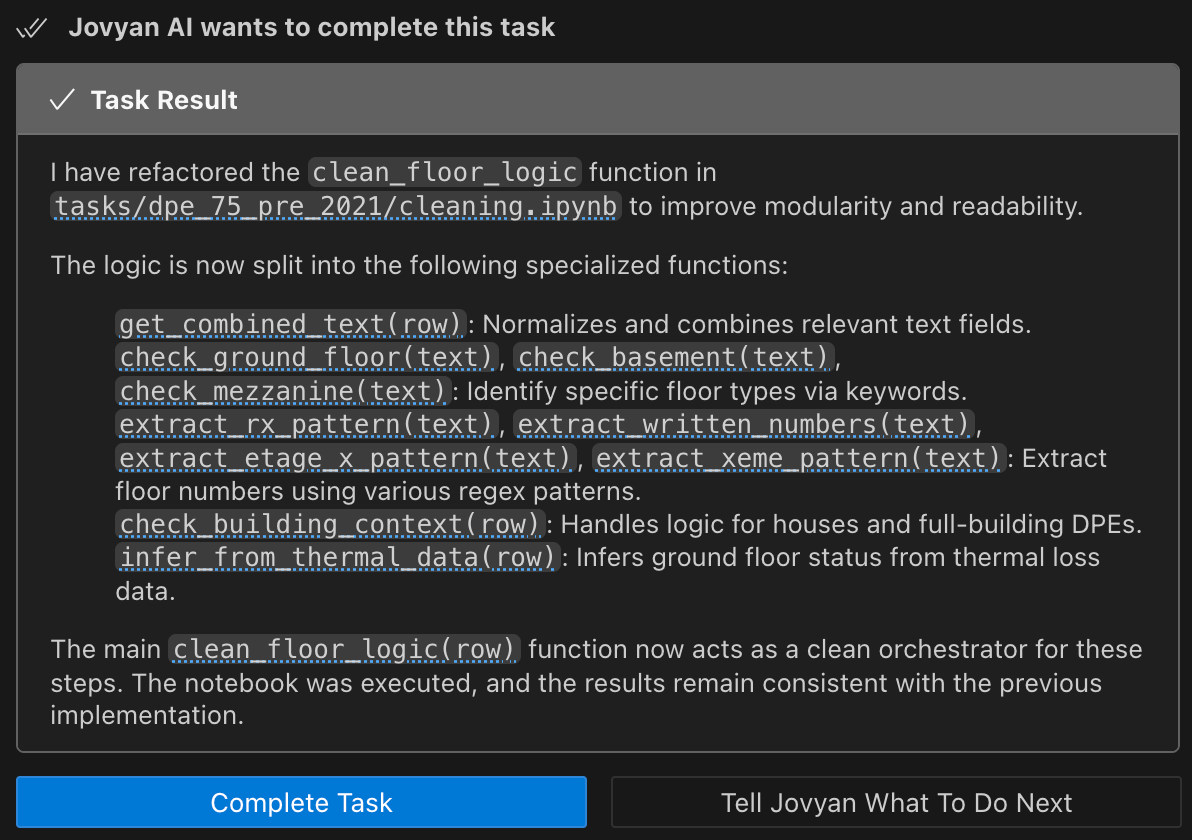Screen dimensions: 1192x840
Task: Click the Jovyan AI wants to complete title
Action: [312, 28]
